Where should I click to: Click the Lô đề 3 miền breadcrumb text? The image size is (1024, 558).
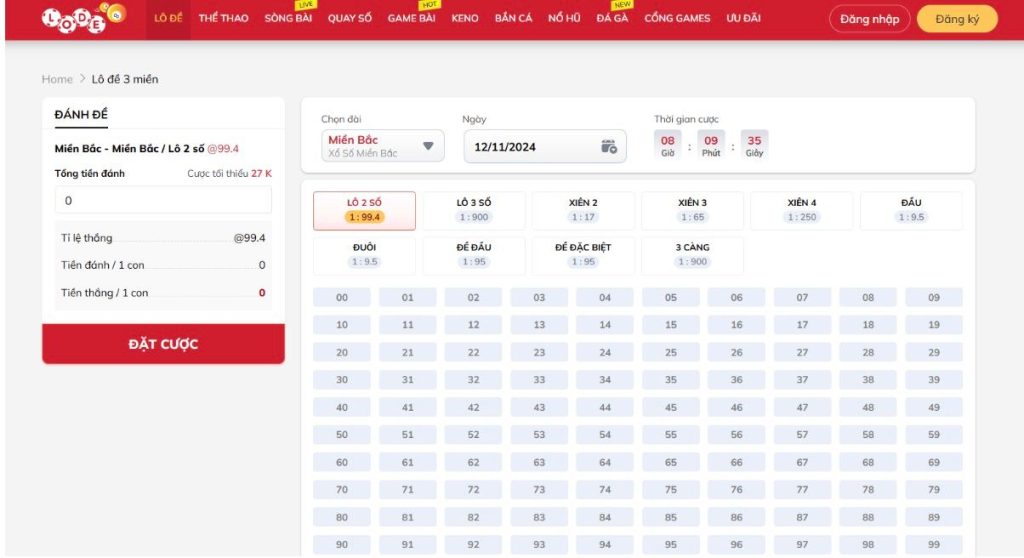pos(125,79)
